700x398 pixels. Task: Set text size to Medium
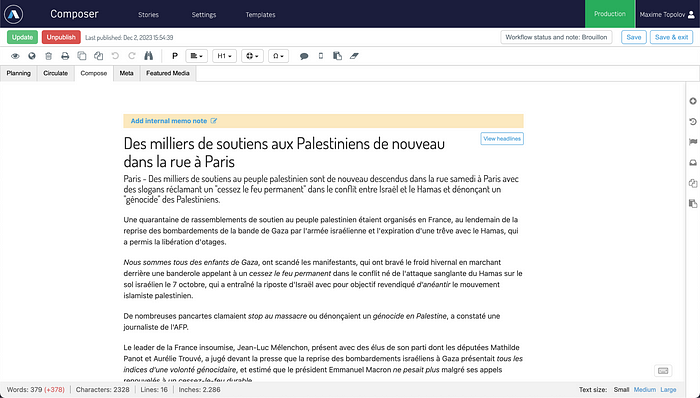pos(645,390)
